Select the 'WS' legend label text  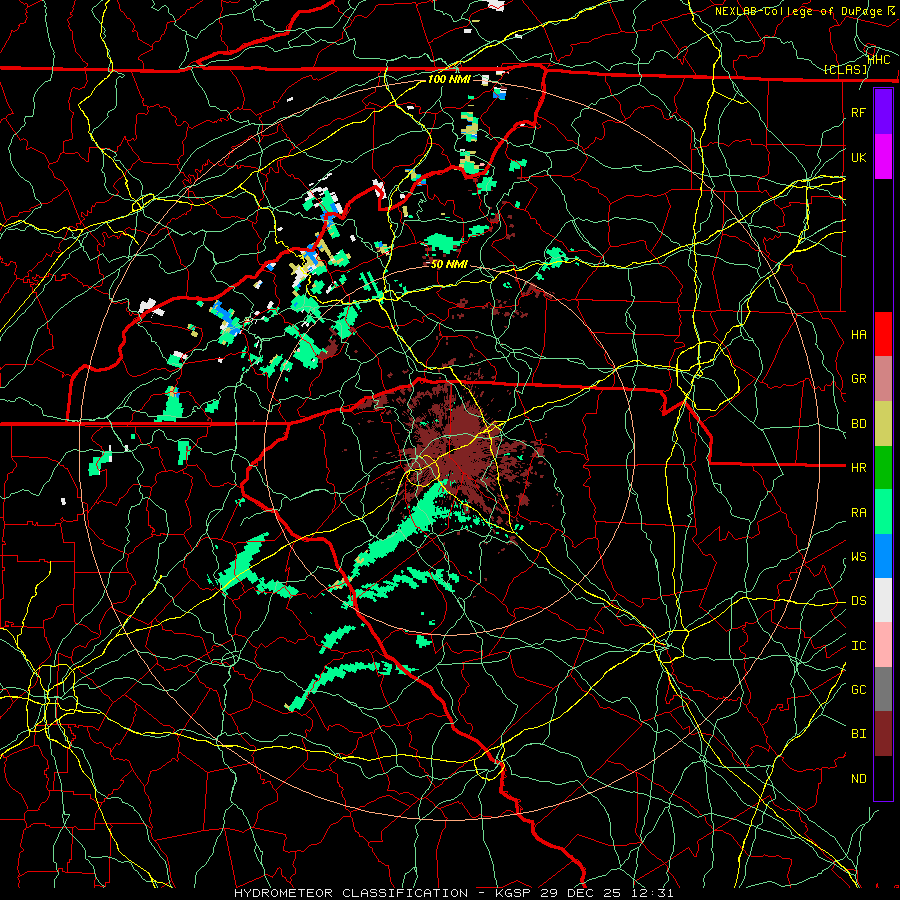coord(858,557)
